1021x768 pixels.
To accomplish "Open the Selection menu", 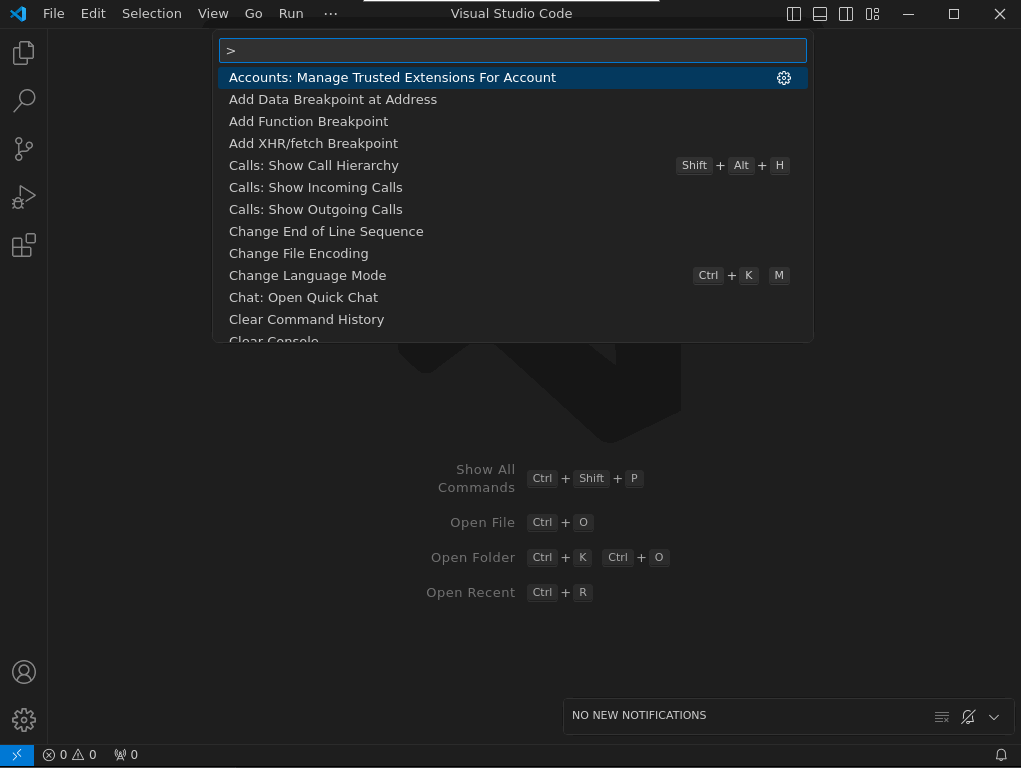I will (152, 14).
